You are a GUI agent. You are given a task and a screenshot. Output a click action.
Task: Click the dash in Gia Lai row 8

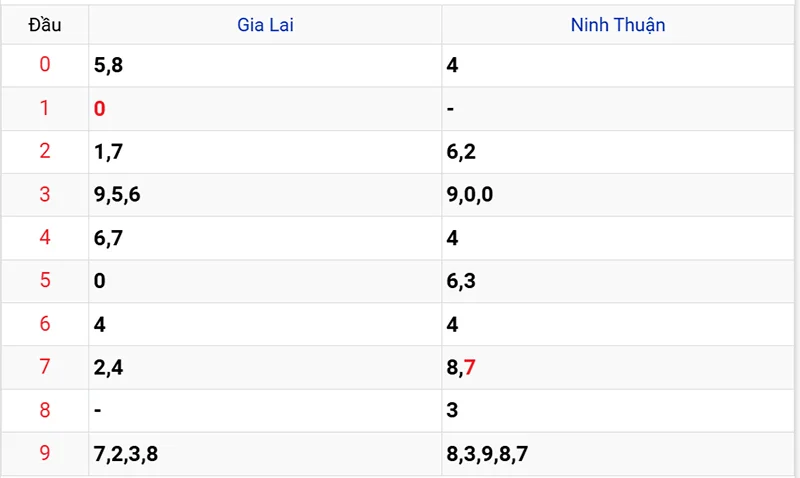pyautogui.click(x=97, y=410)
